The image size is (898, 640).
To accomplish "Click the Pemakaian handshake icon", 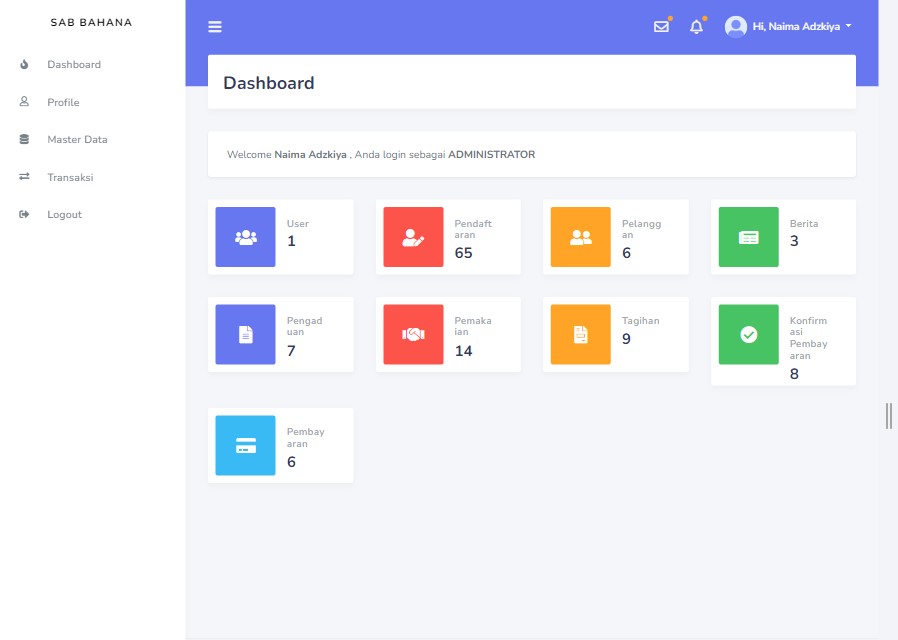I will [x=413, y=335].
